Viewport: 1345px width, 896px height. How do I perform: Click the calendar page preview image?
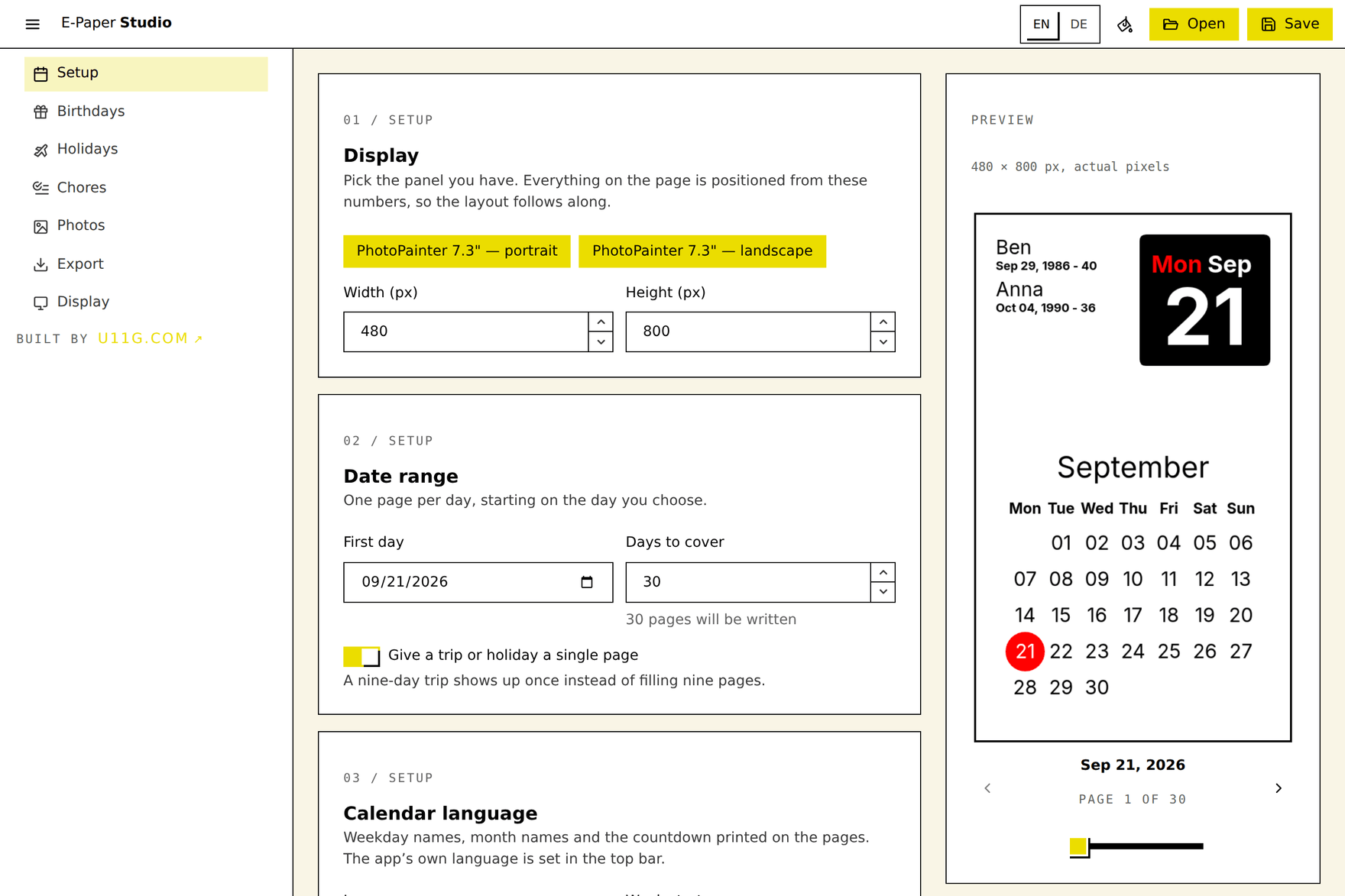[x=1133, y=477]
